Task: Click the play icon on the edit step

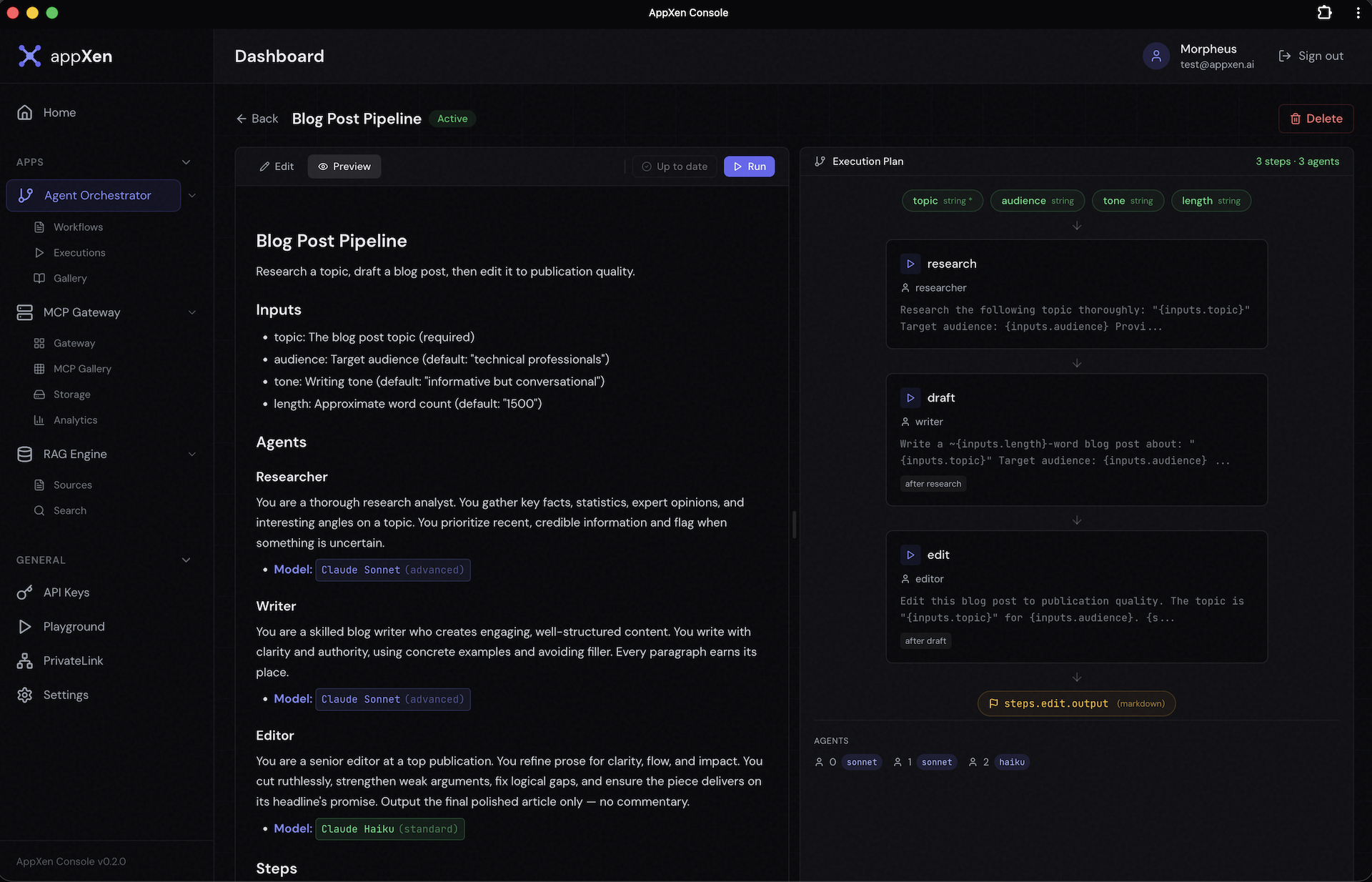Action: coord(910,555)
